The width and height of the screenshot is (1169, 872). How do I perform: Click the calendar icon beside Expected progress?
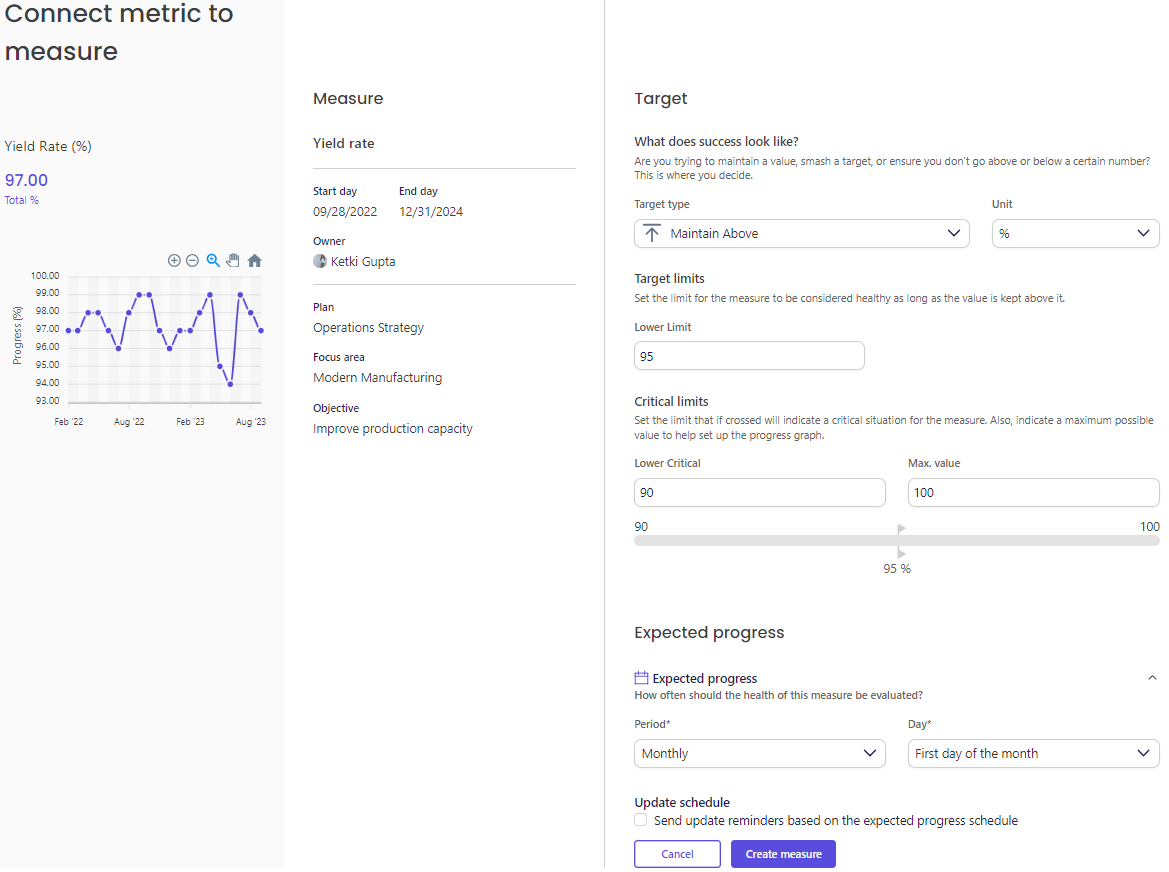642,677
